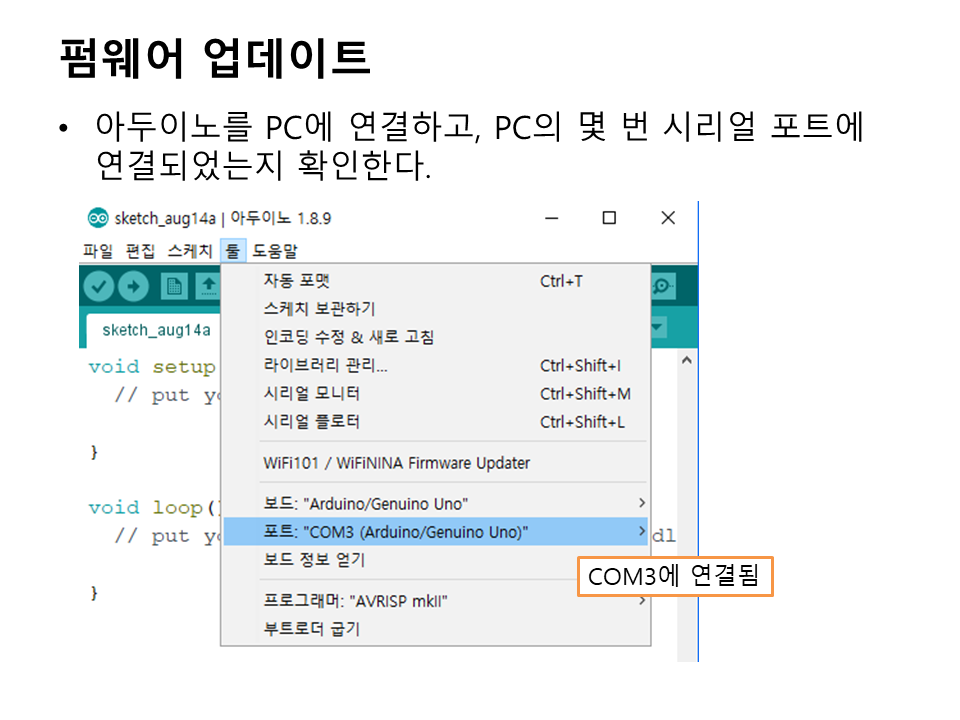Click the New sketch toolbar icon
Screen dimensions: 960x720
[x=174, y=286]
